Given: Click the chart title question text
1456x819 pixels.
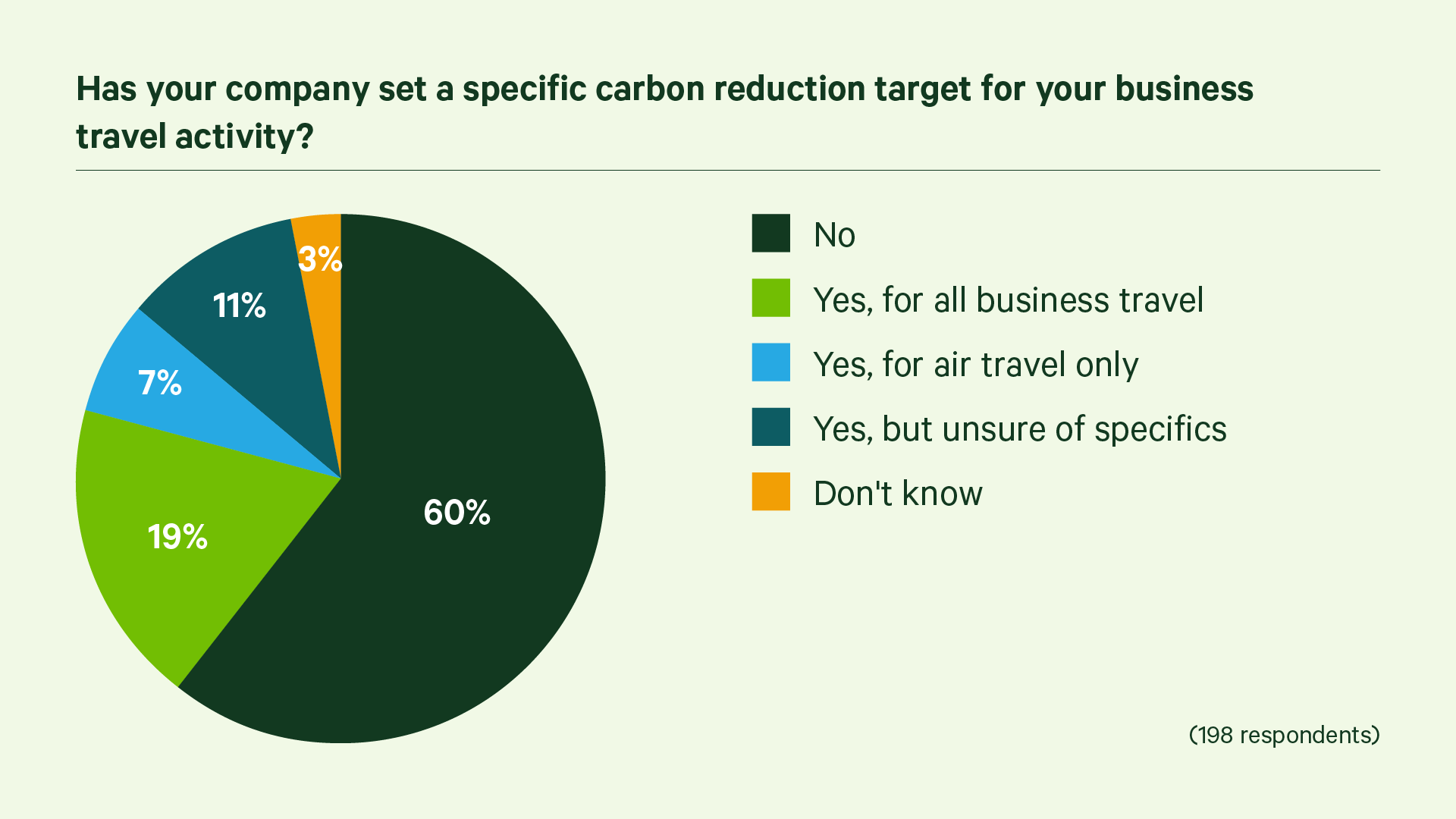Looking at the screenshot, I should pyautogui.click(x=664, y=112).
